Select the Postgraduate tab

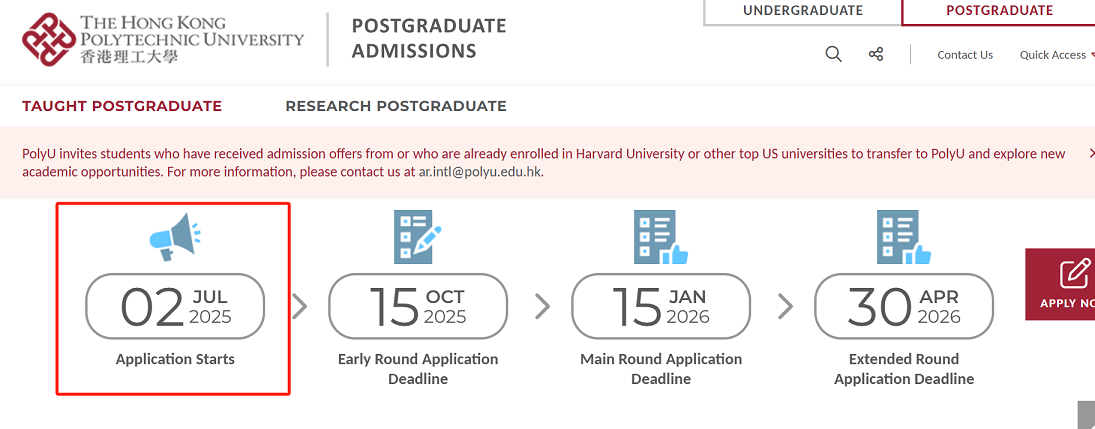tap(999, 11)
